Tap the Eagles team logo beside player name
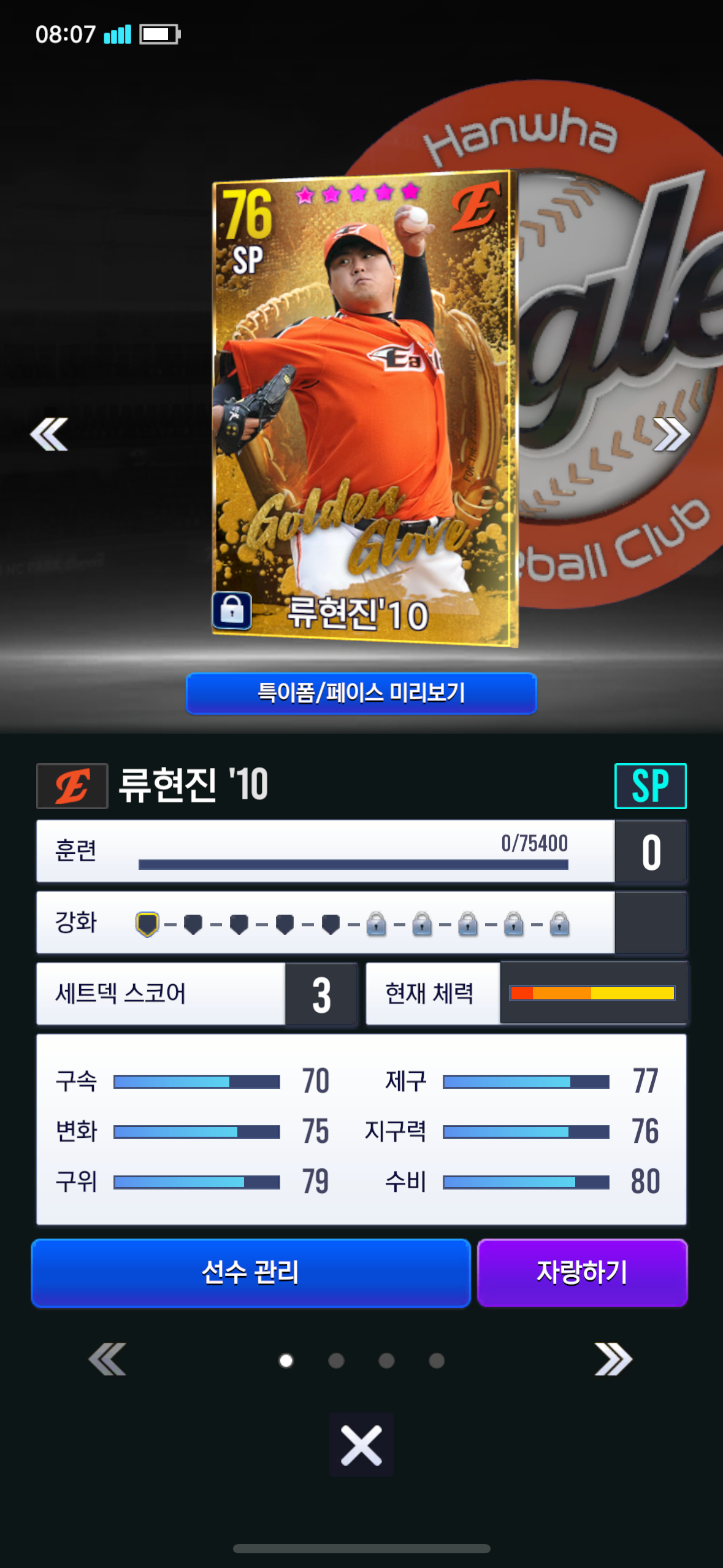This screenshot has height=1568, width=723. tap(72, 786)
